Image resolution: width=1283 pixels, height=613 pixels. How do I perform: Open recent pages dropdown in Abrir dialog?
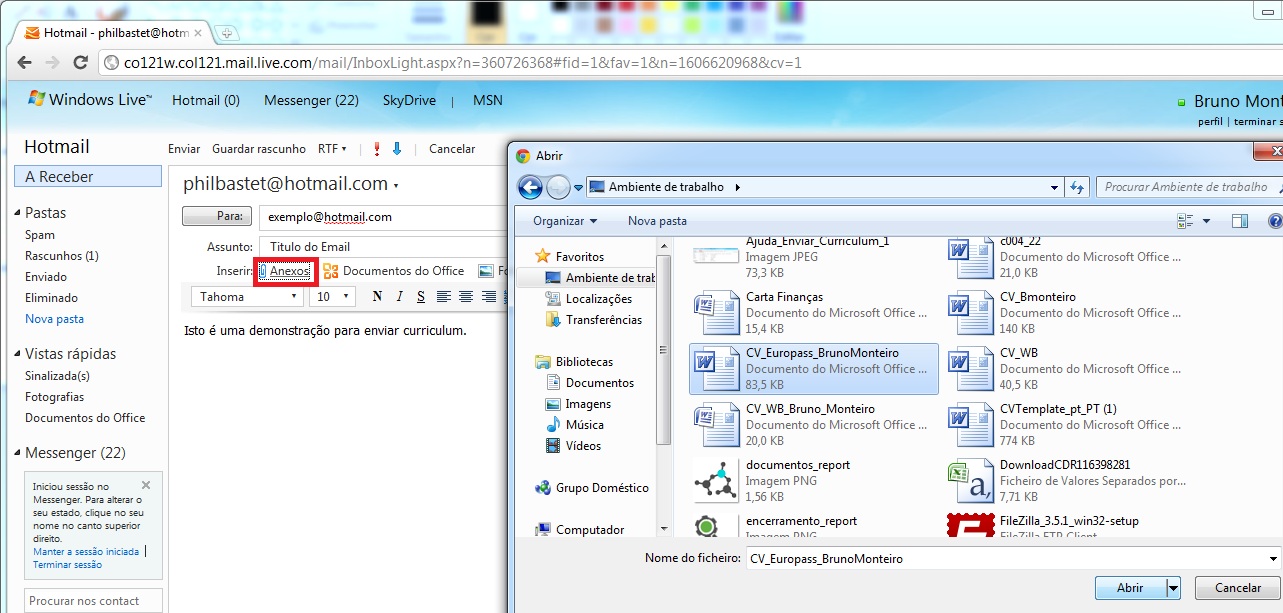[x=578, y=188]
